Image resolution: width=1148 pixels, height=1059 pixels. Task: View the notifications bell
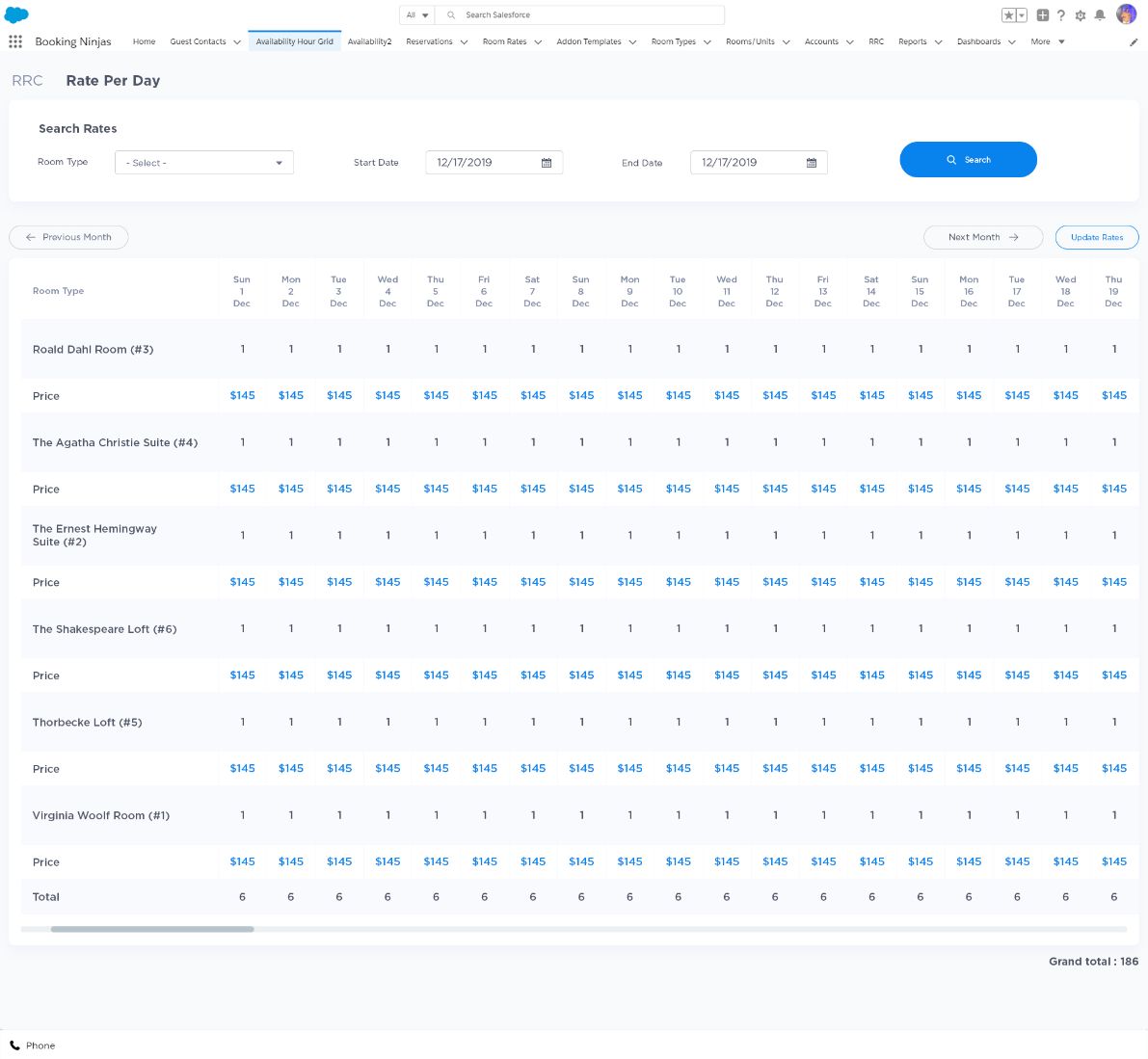click(x=1100, y=15)
